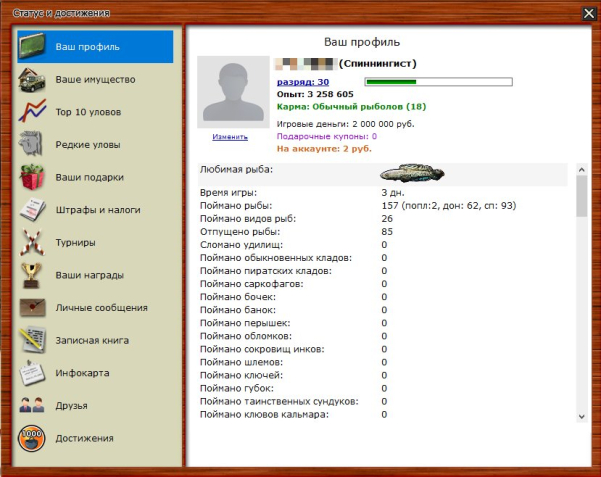
Task: Click the experience progress bar
Action: [x=438, y=82]
